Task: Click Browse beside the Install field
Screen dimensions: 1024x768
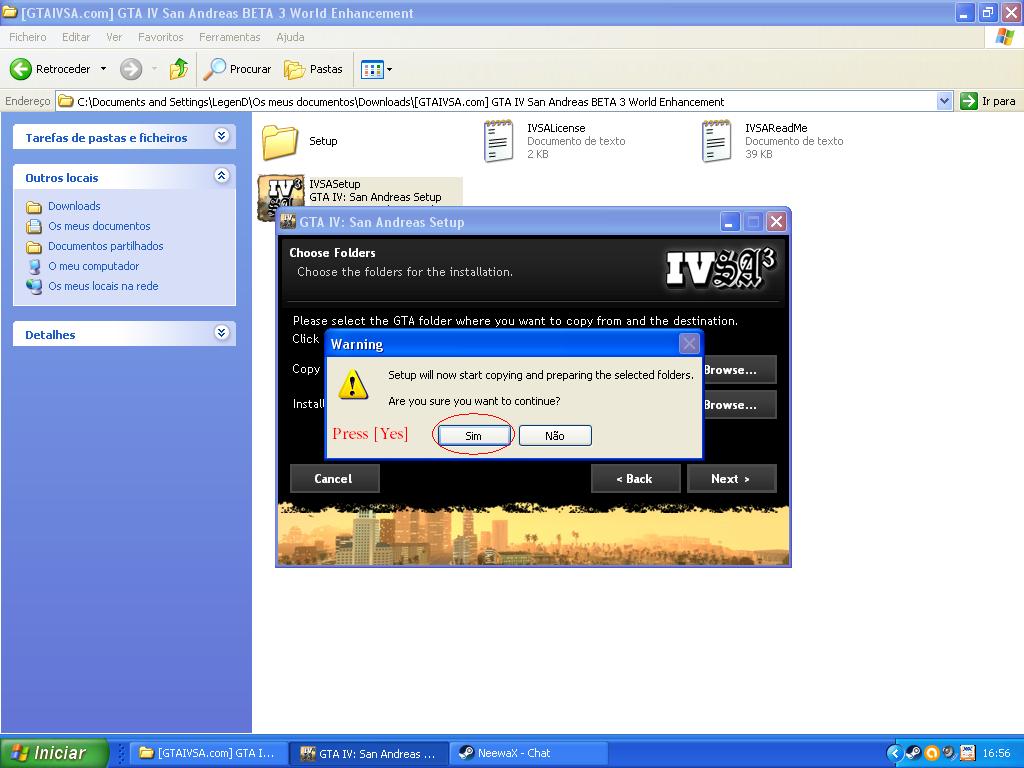Action: pos(739,405)
